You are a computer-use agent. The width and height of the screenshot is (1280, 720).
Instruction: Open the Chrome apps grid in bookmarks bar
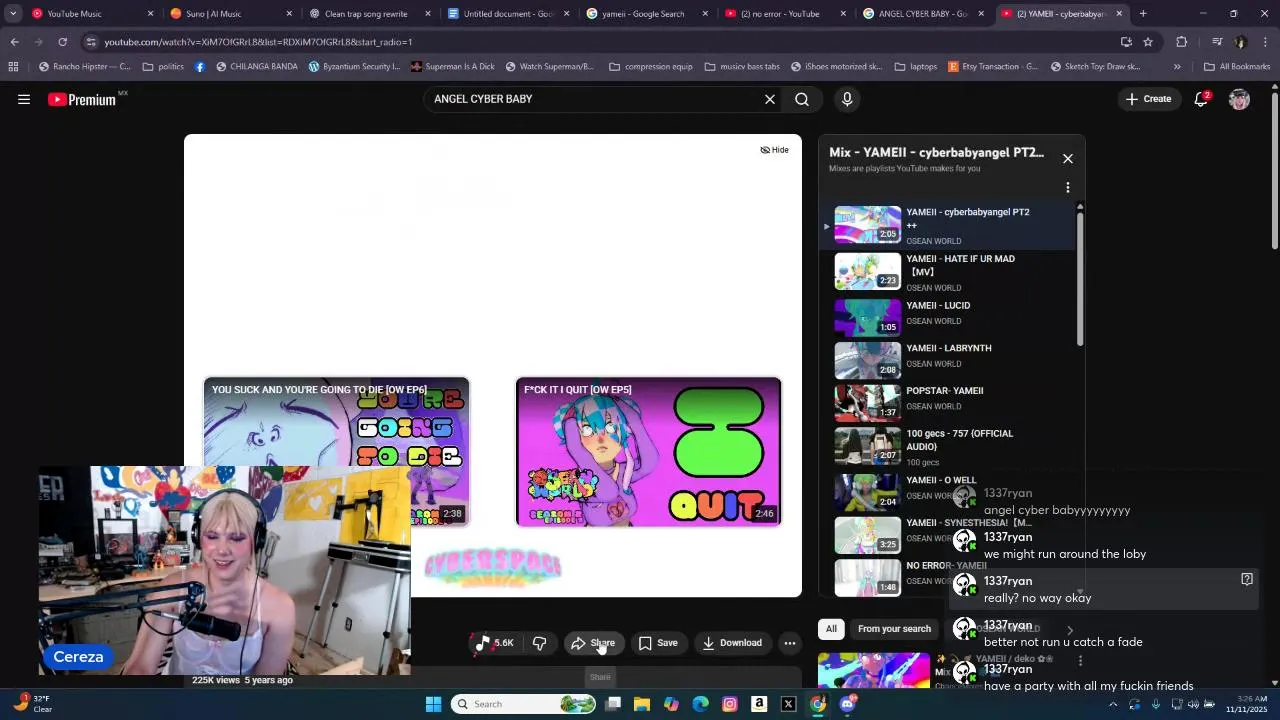(x=13, y=67)
